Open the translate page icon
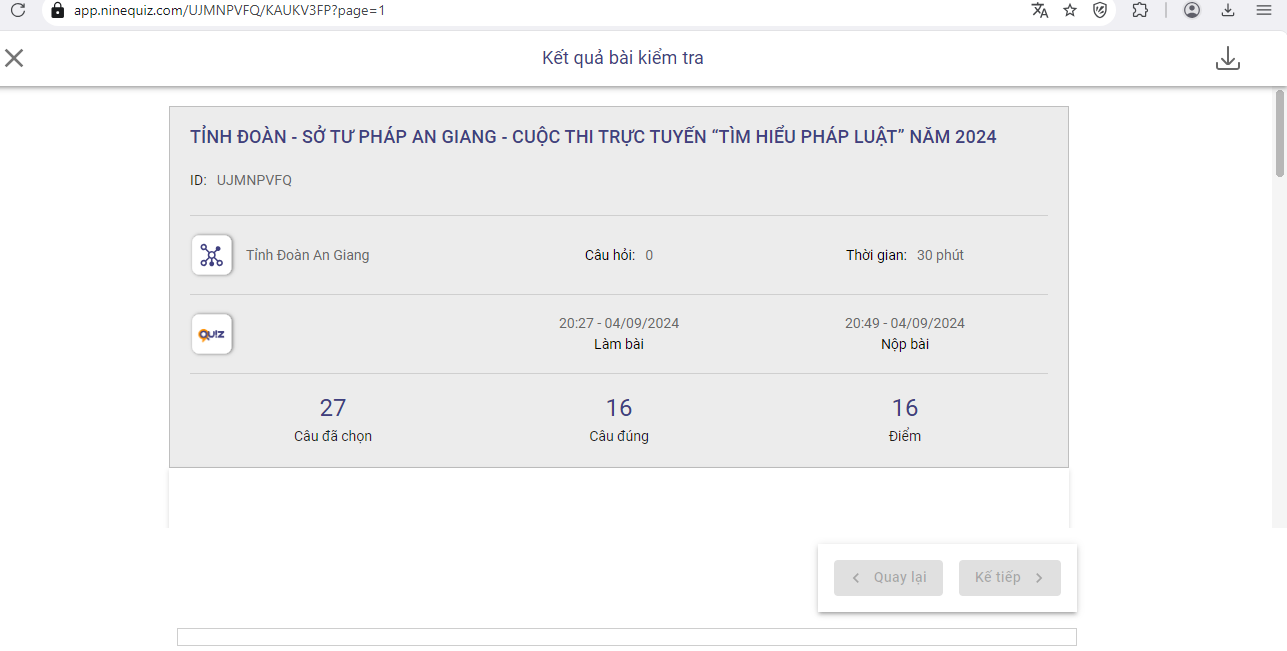The width and height of the screenshot is (1287, 651). coord(1040,10)
